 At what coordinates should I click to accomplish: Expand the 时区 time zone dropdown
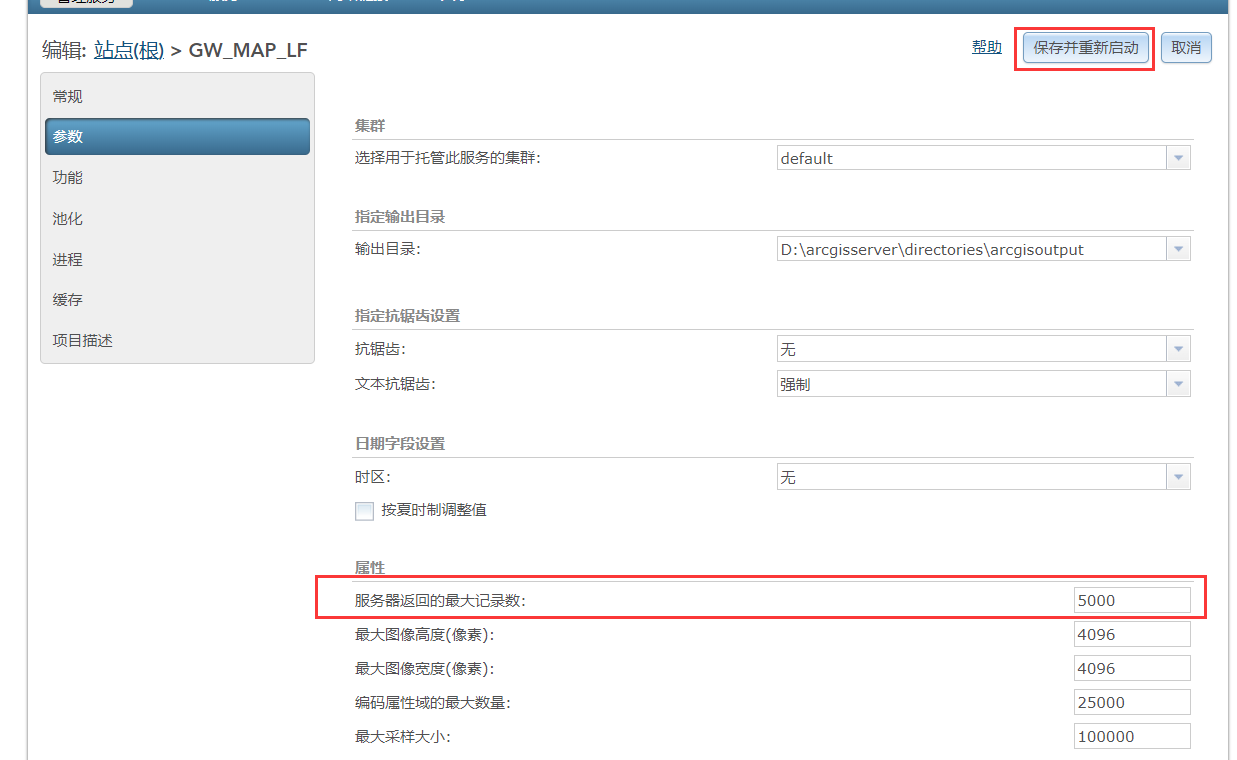[x=1178, y=477]
